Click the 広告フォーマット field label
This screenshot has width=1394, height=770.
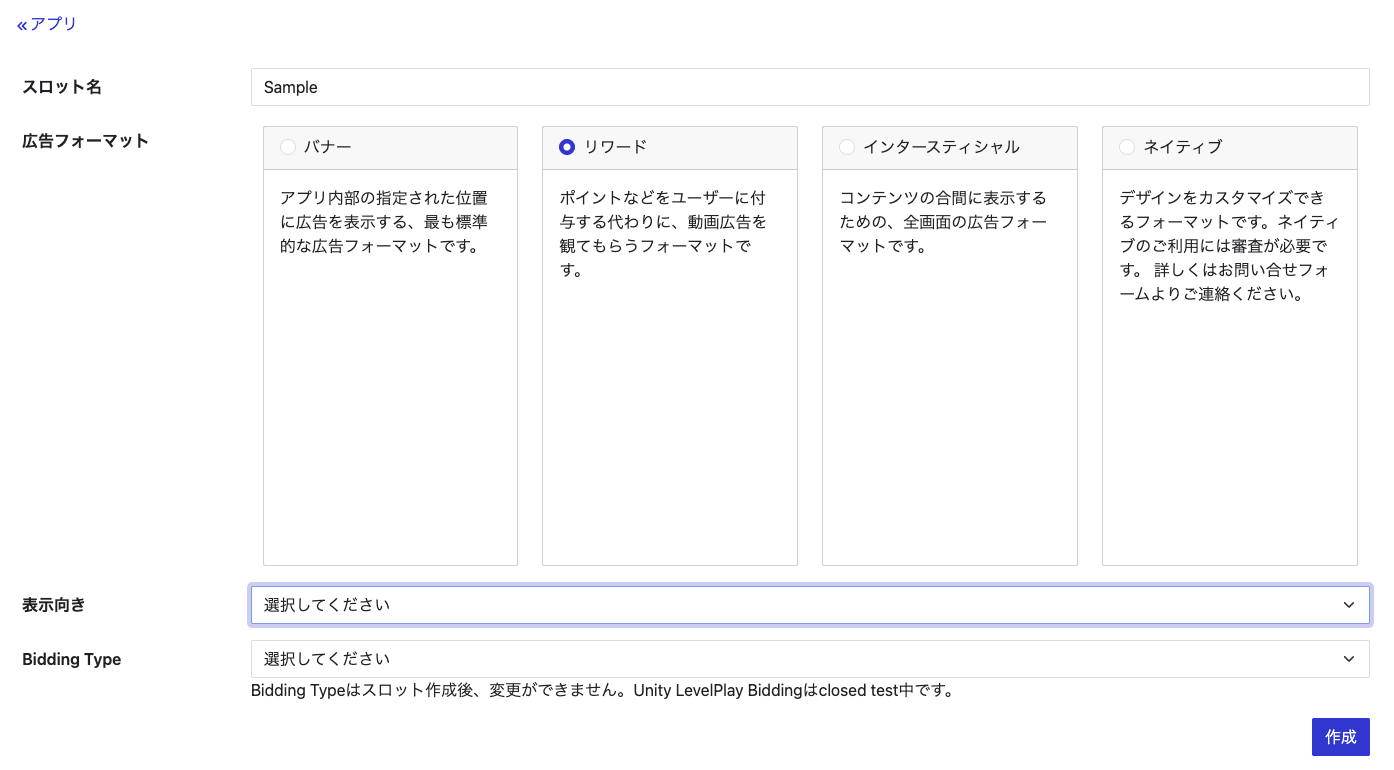click(x=85, y=141)
